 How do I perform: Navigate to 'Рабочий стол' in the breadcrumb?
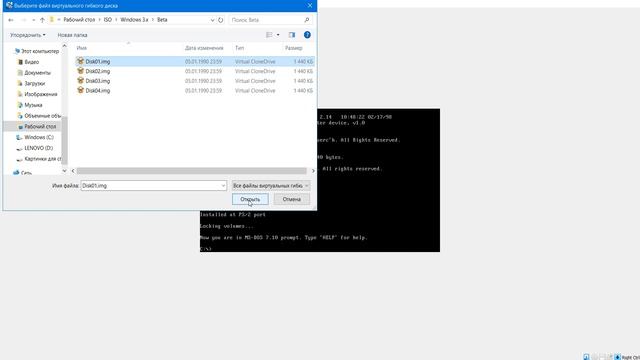(x=79, y=20)
